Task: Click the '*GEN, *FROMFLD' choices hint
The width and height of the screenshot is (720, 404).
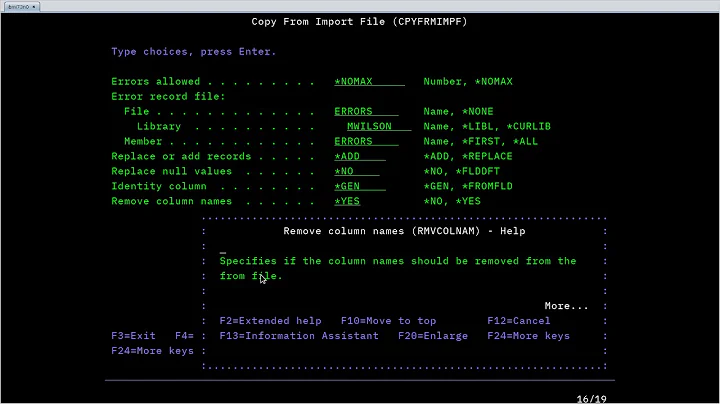Action: click(467, 186)
